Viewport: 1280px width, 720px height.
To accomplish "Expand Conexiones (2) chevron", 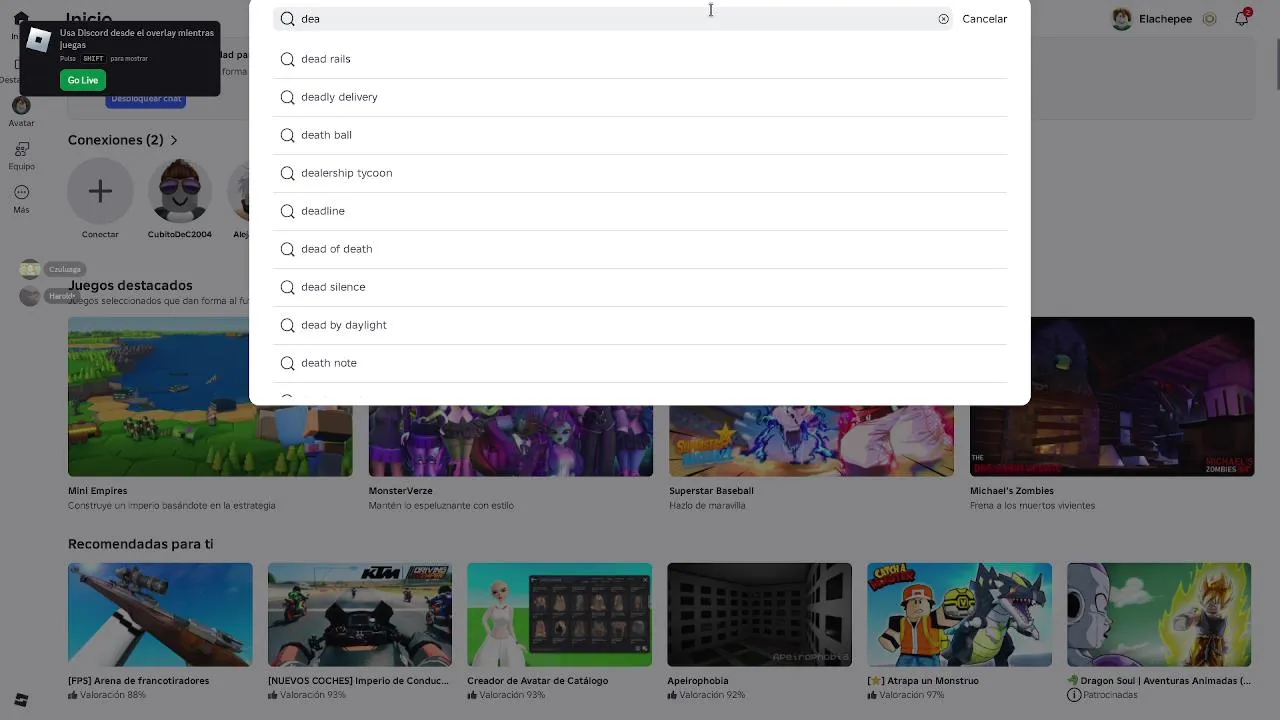I will (174, 140).
